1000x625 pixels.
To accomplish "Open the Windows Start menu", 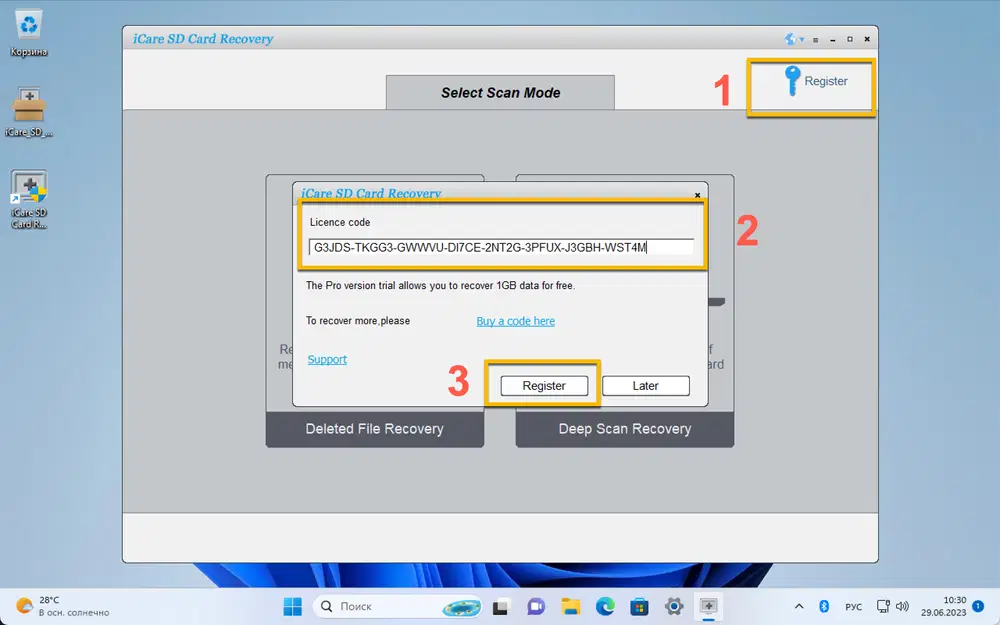I will pyautogui.click(x=292, y=606).
